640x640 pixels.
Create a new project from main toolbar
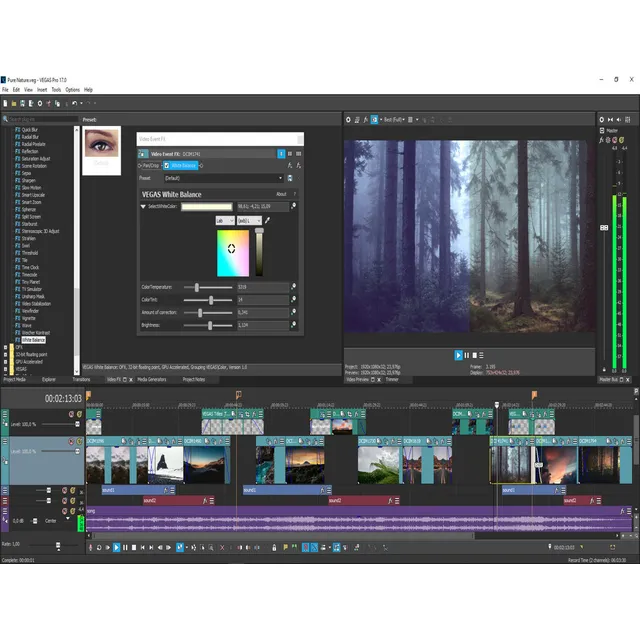point(5,104)
